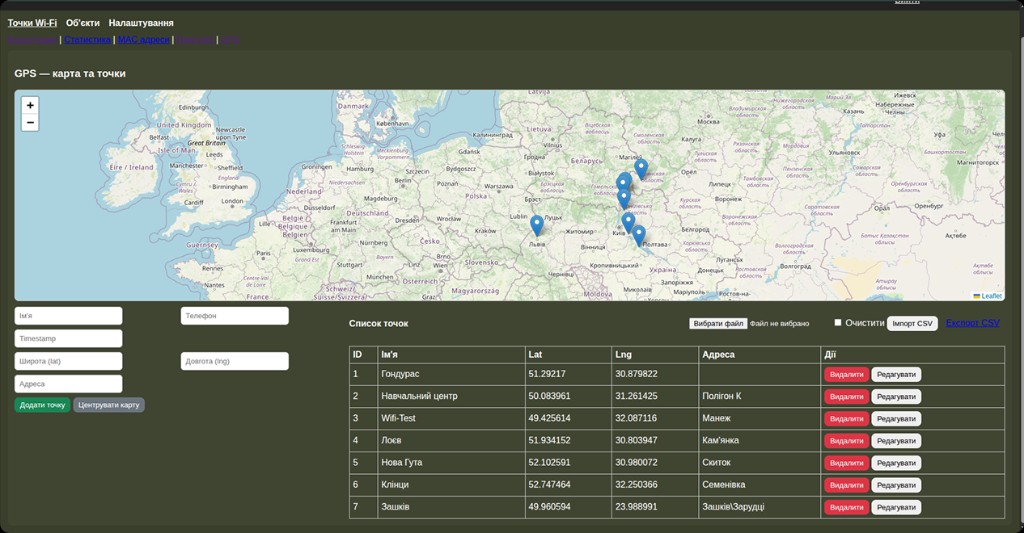The width and height of the screenshot is (1024, 533).
Task: Click the Lng column header
Action: [x=655, y=355]
